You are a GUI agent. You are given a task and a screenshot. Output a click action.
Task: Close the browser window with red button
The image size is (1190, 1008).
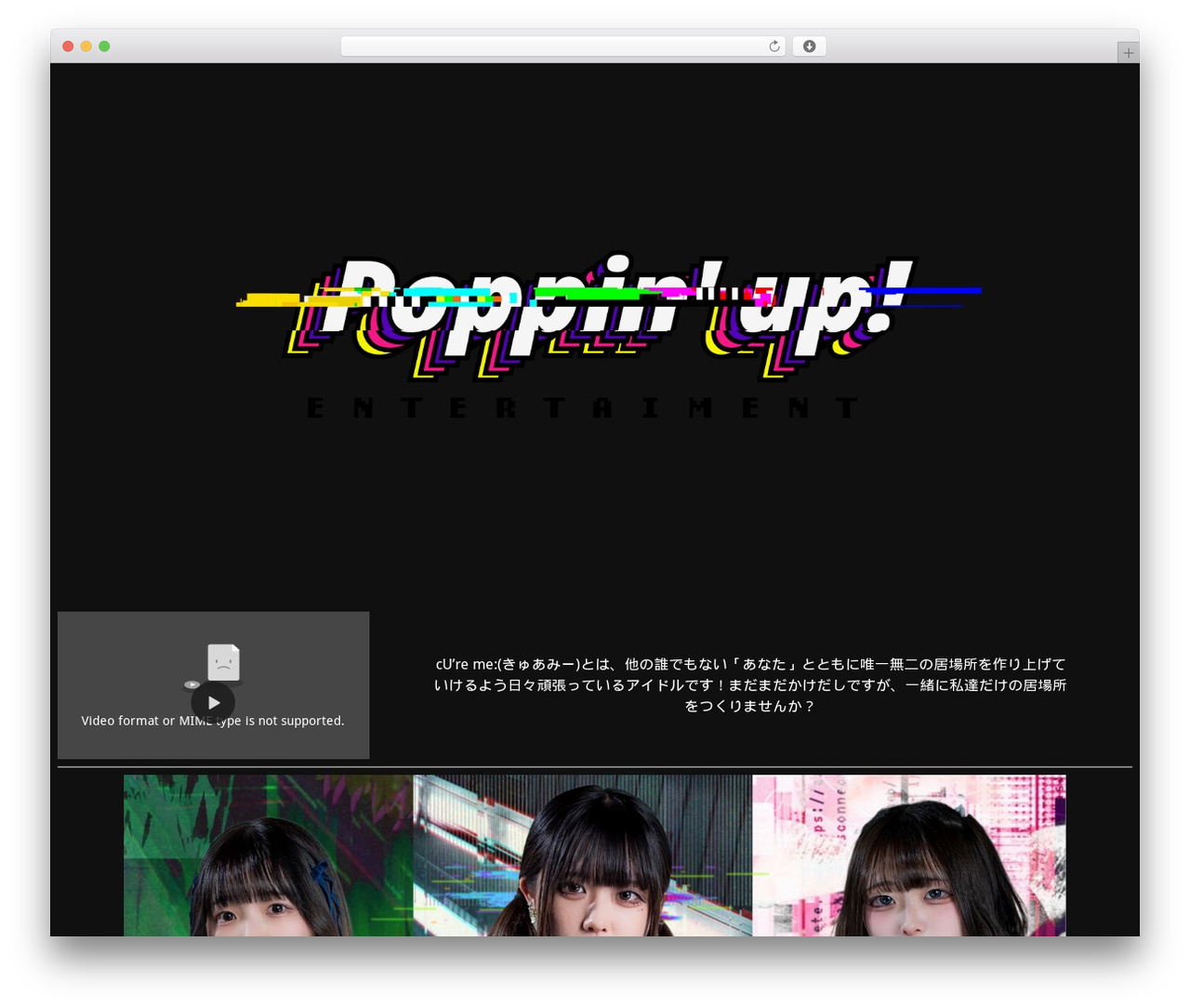(68, 46)
